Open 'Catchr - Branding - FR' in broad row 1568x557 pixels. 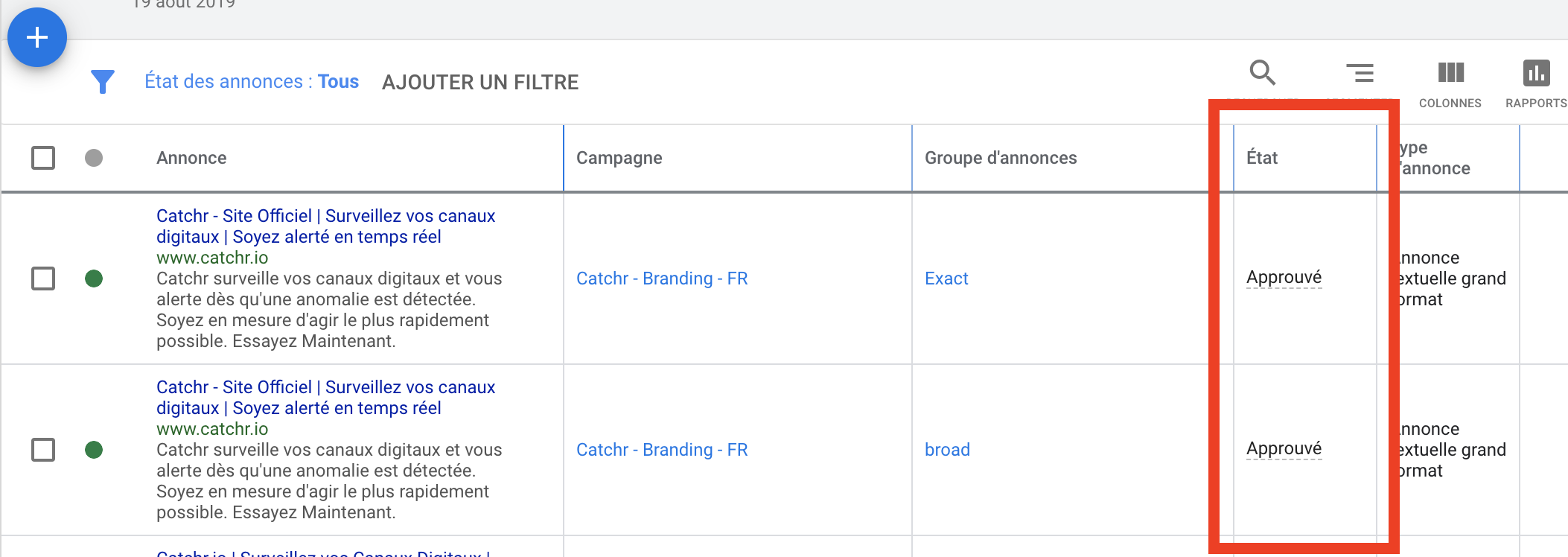click(x=662, y=450)
